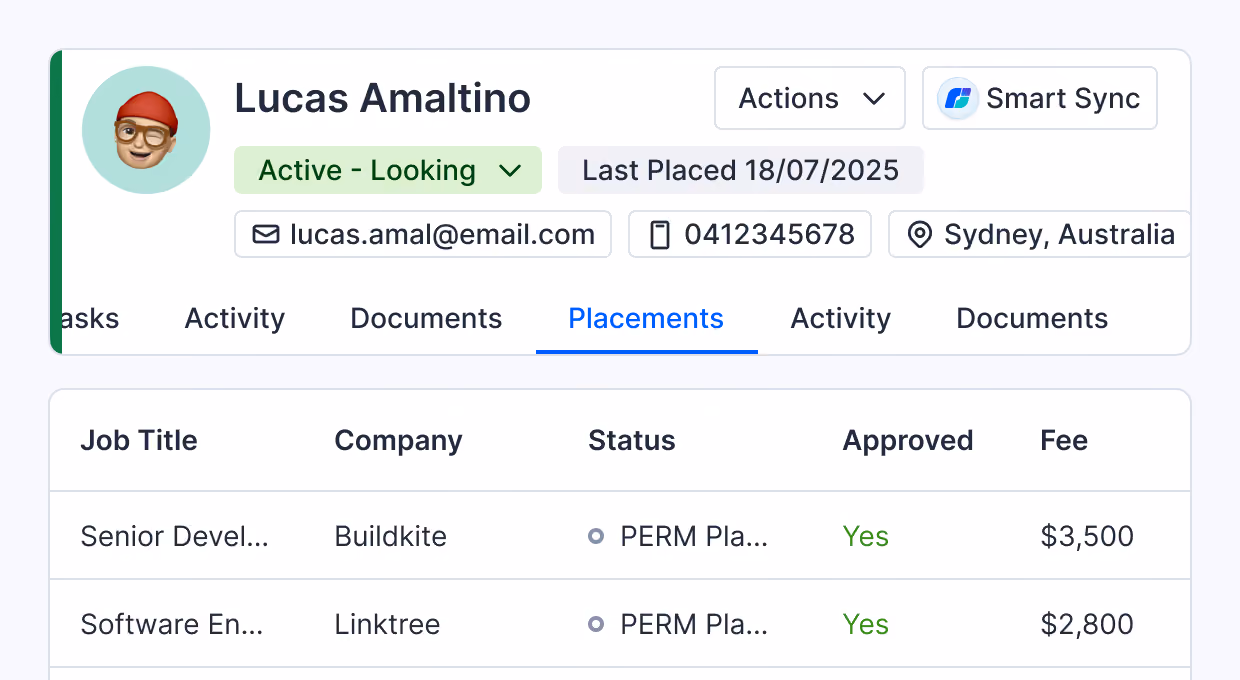Click the Fee column header
This screenshot has height=680, width=1240.
click(x=1064, y=440)
